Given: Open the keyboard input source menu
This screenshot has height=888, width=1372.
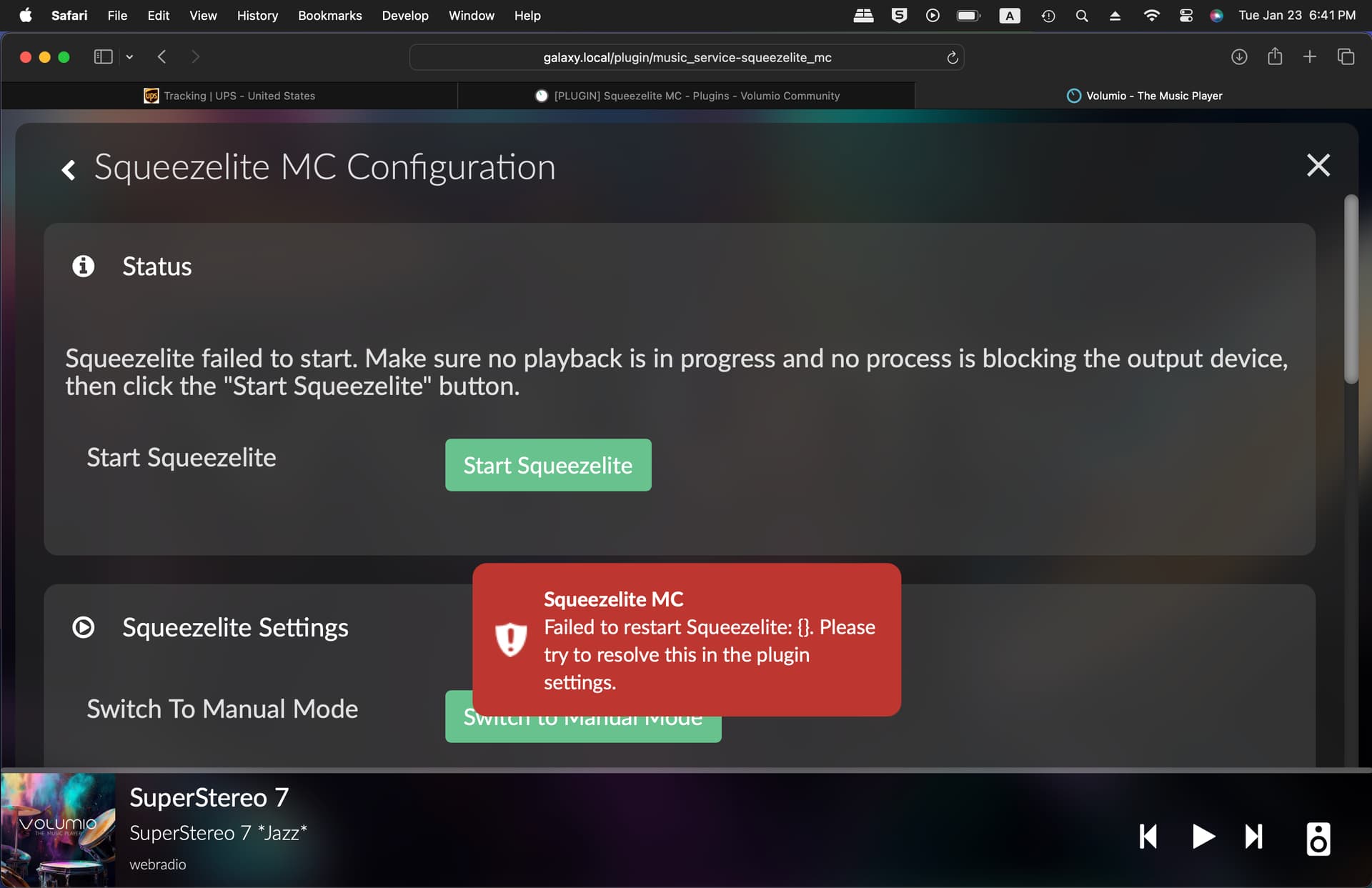Looking at the screenshot, I should [1009, 15].
